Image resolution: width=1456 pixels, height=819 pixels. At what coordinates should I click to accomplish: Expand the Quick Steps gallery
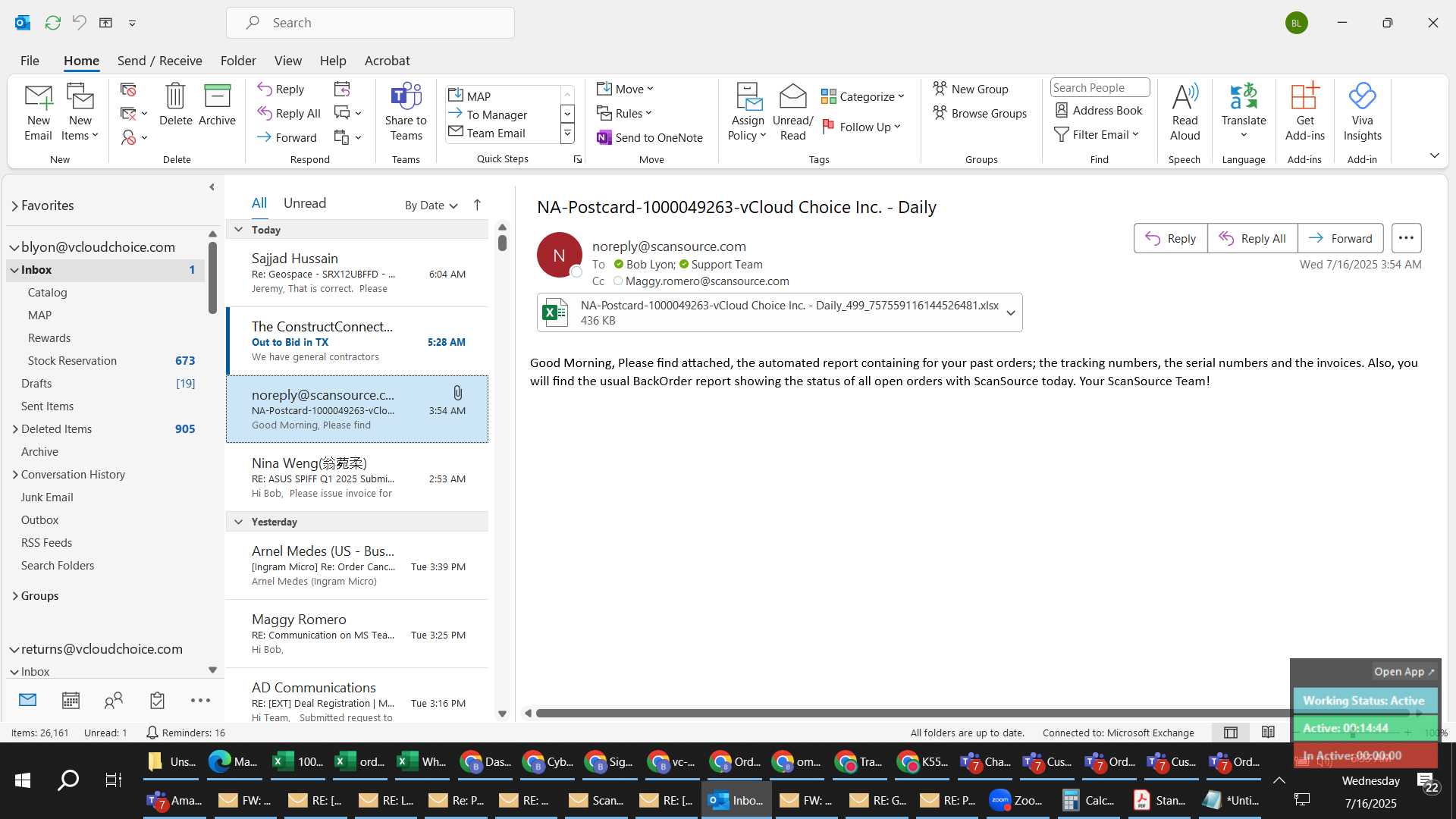coord(567,133)
